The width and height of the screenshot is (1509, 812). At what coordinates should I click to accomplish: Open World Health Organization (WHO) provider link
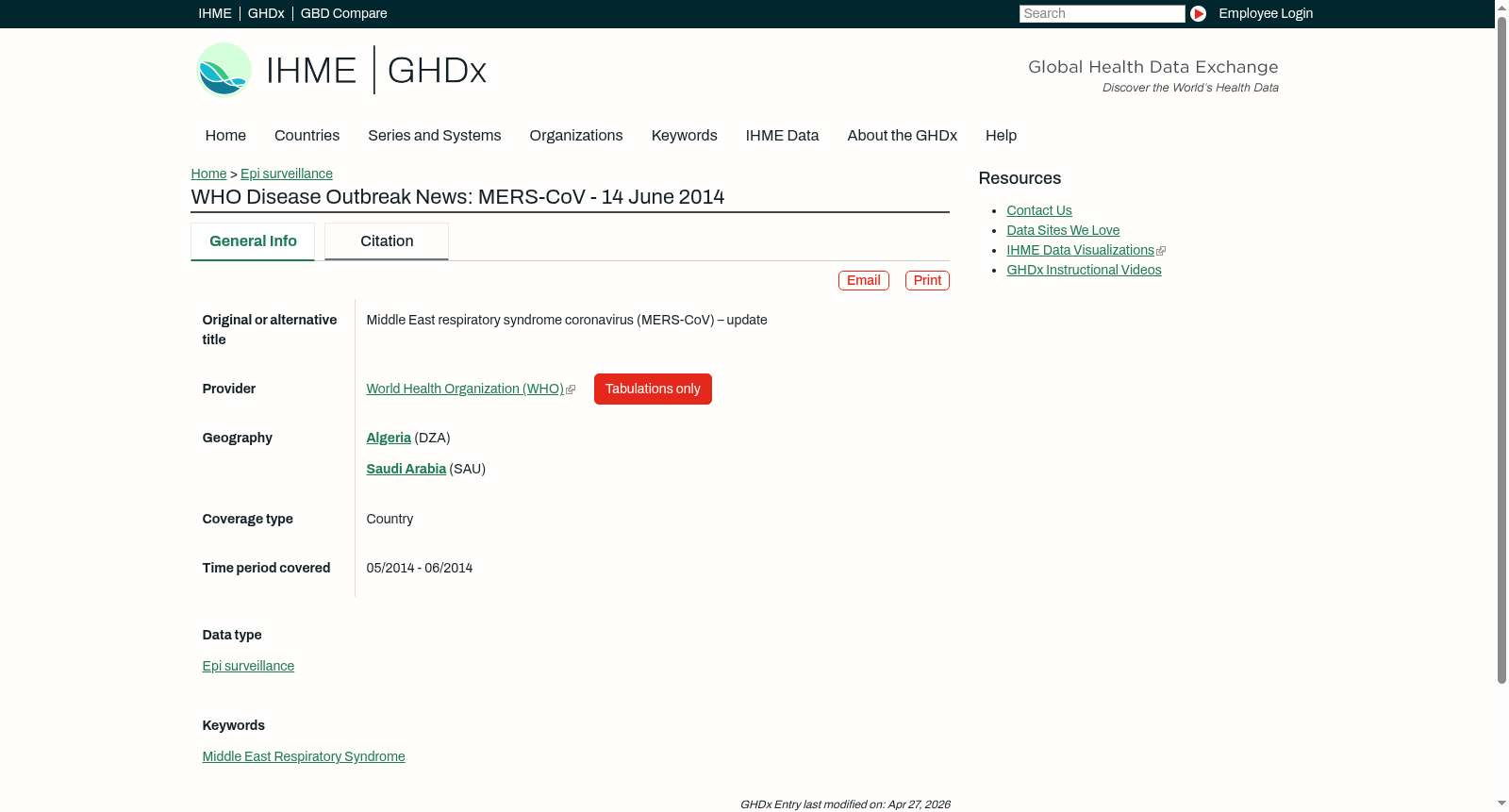[x=465, y=389]
